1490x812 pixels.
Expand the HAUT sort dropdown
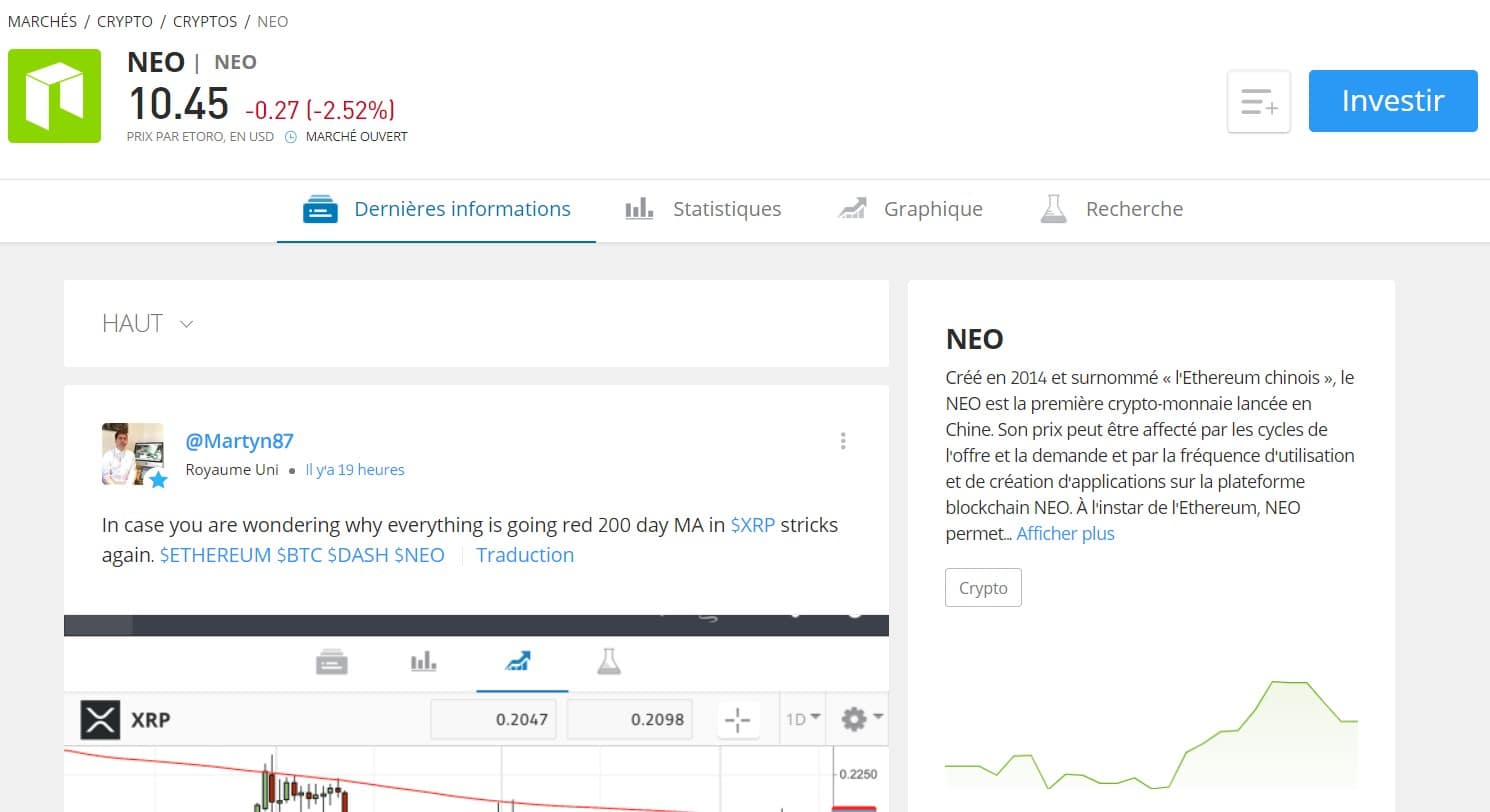click(x=148, y=323)
